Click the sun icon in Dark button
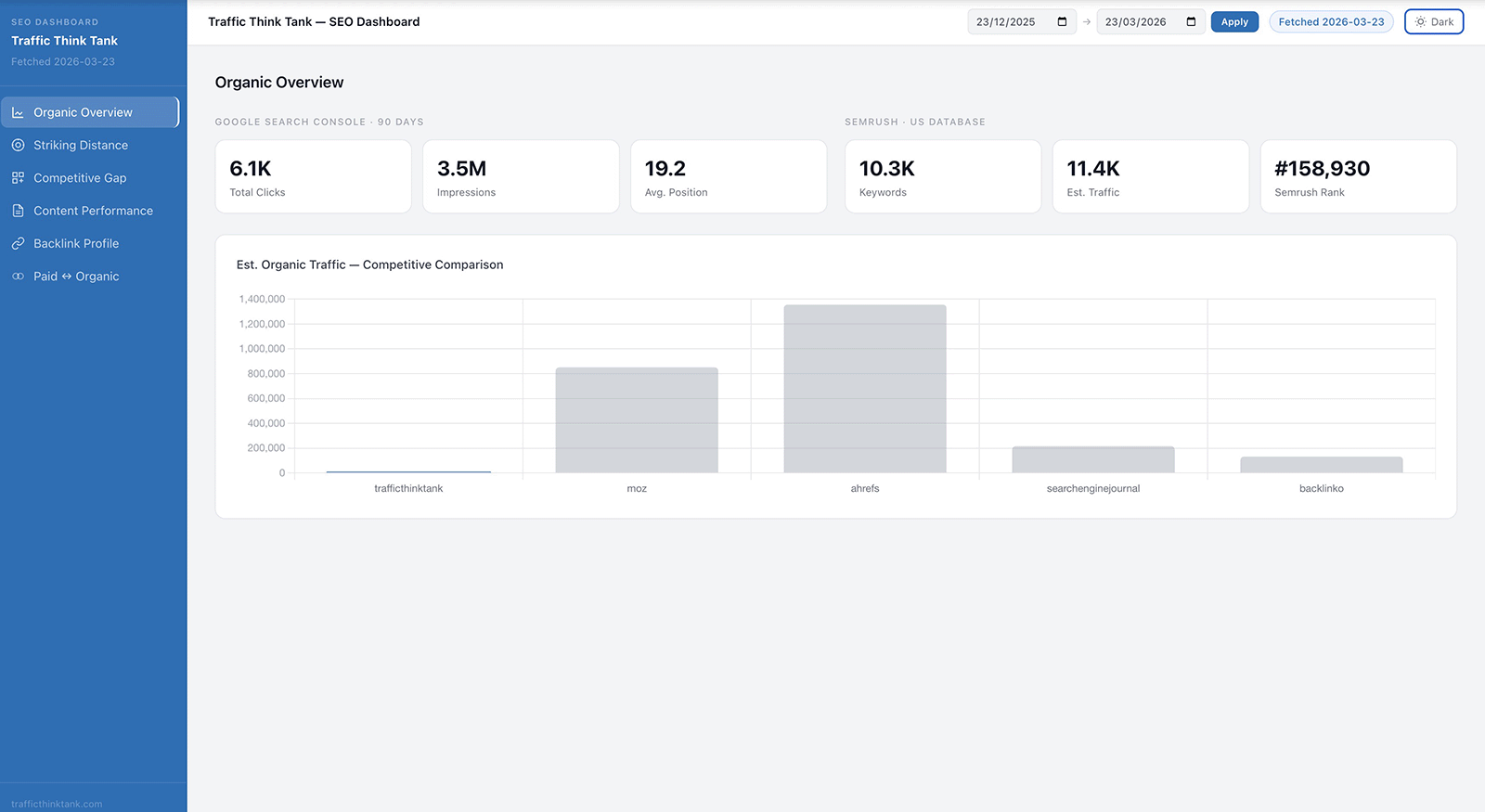Image resolution: width=1485 pixels, height=812 pixels. point(1420,21)
